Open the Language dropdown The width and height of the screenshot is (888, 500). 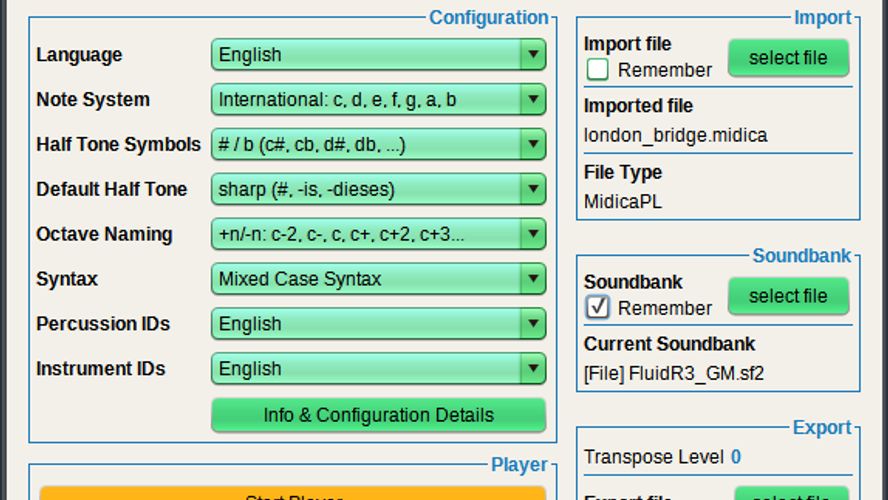(378, 55)
